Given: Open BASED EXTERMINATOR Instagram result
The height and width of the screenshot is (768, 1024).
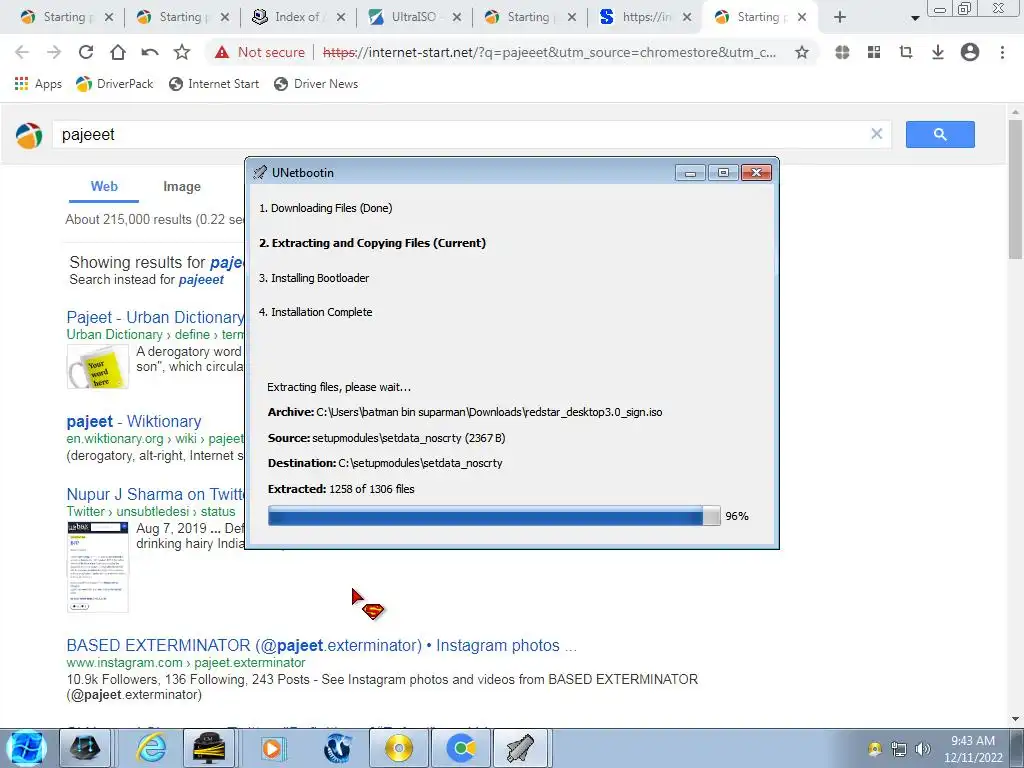Looking at the screenshot, I should [321, 645].
